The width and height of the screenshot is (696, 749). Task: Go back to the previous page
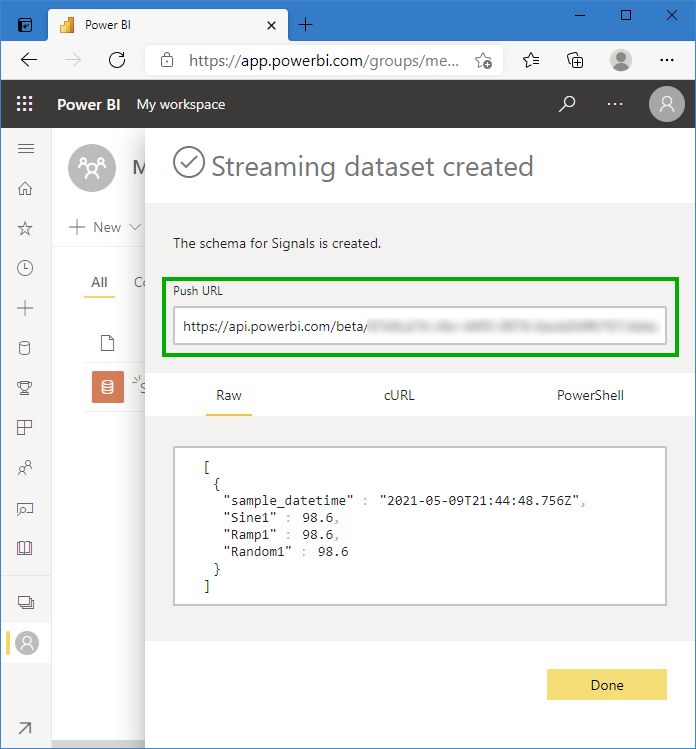pyautogui.click(x=29, y=60)
